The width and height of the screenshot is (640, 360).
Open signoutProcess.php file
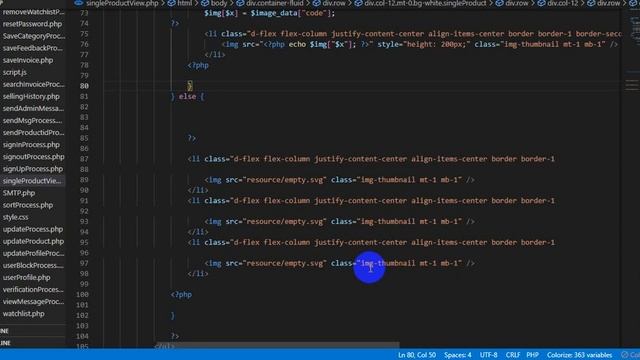point(33,157)
